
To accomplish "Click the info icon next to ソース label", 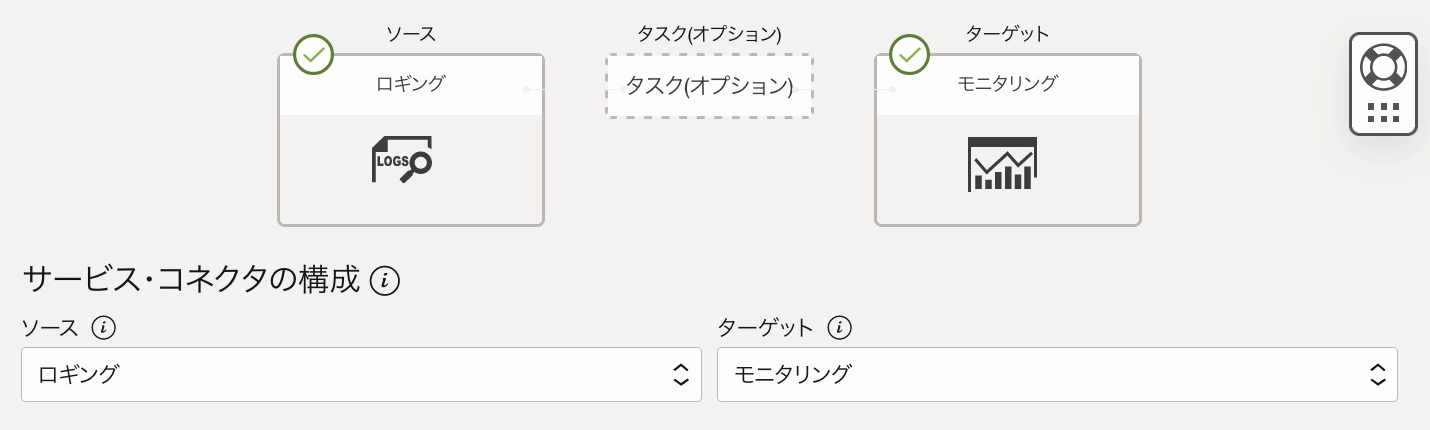I will pyautogui.click(x=103, y=327).
